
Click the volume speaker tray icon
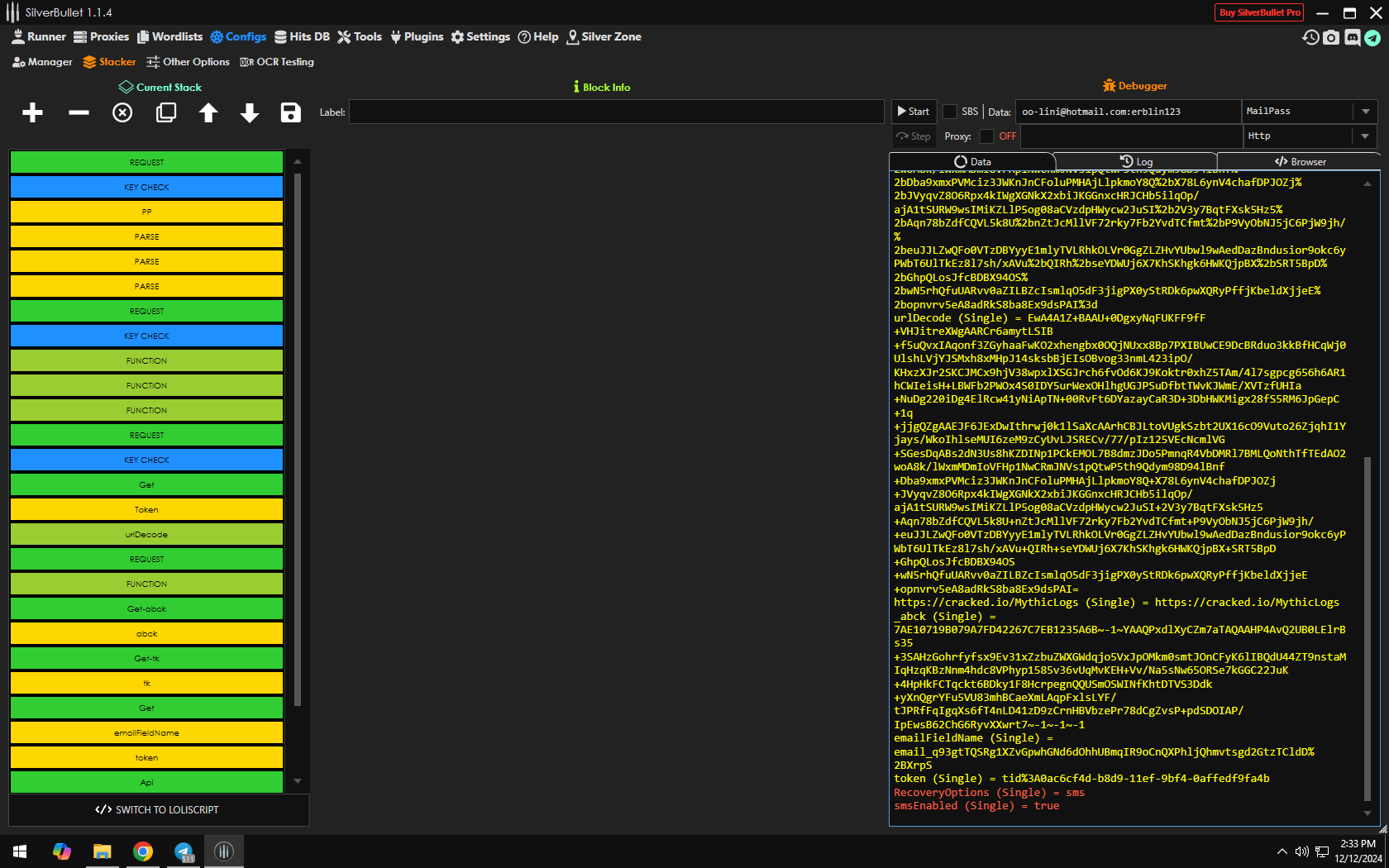coord(1301,851)
